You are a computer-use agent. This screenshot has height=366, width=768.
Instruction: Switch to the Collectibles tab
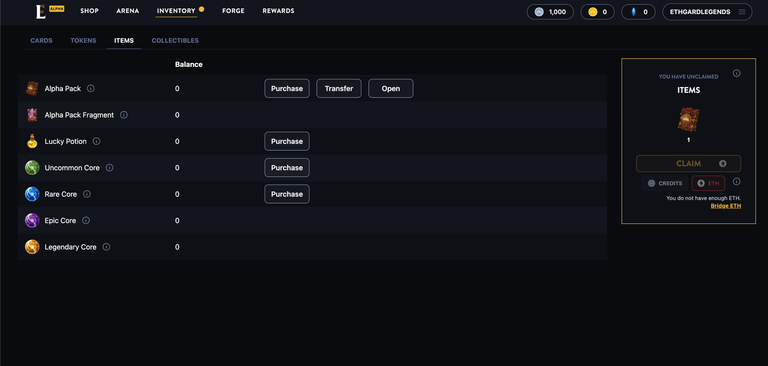175,41
